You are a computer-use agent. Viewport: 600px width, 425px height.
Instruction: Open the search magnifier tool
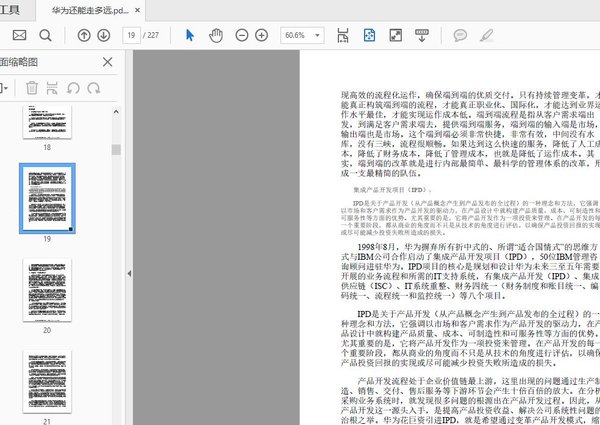47,35
